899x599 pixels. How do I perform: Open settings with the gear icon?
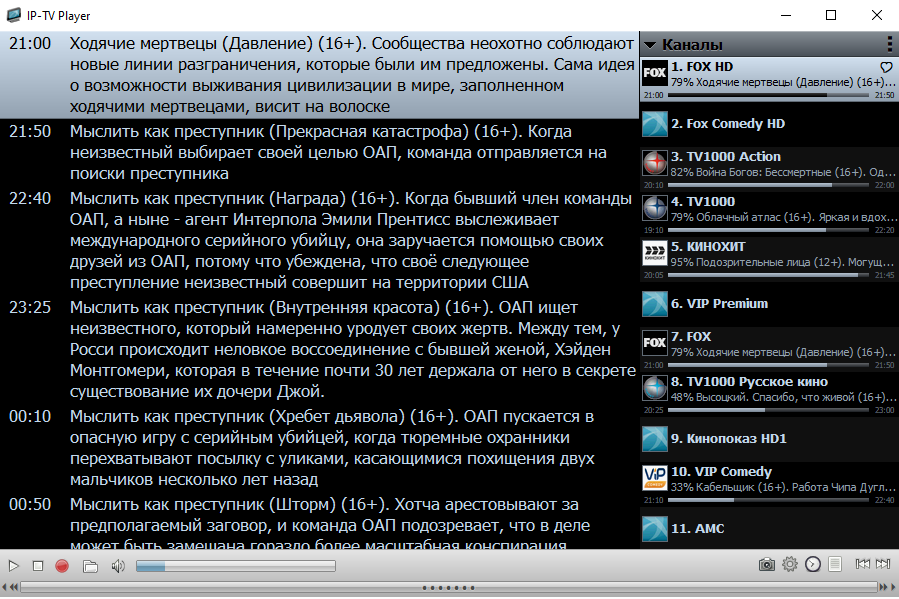pyautogui.click(x=790, y=565)
